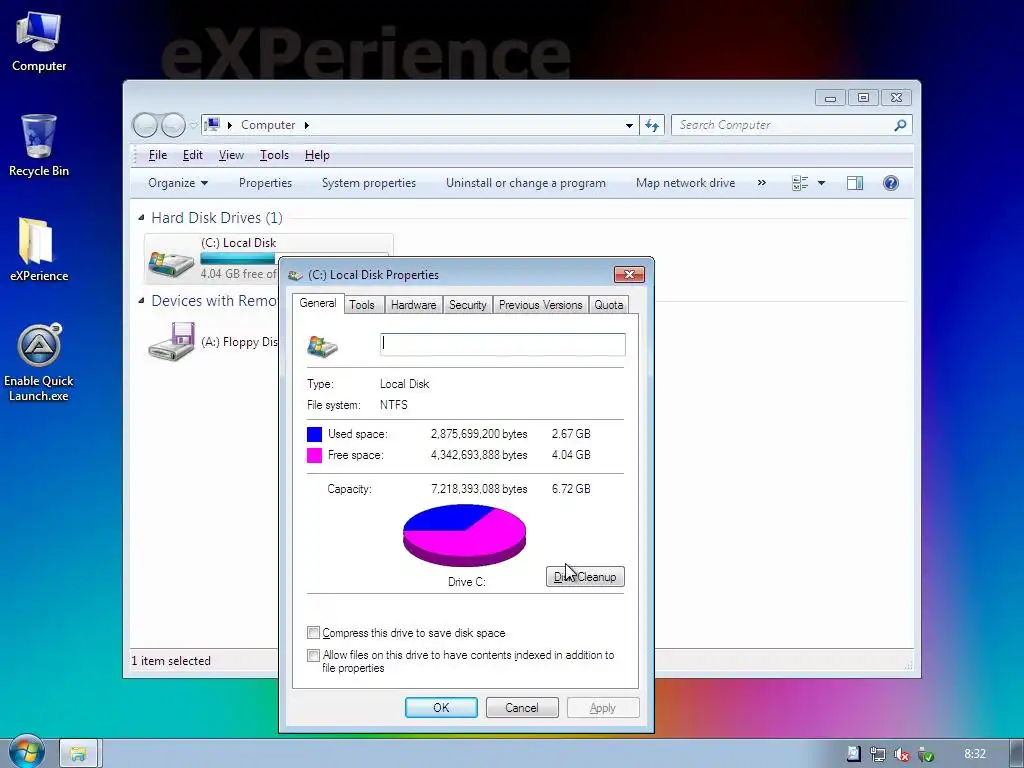The width and height of the screenshot is (1024, 768).
Task: Select the Floppy Disk drive icon
Action: 171,342
